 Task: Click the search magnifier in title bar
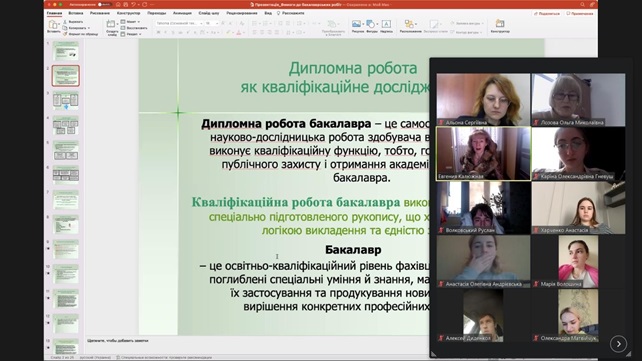tap(582, 5)
